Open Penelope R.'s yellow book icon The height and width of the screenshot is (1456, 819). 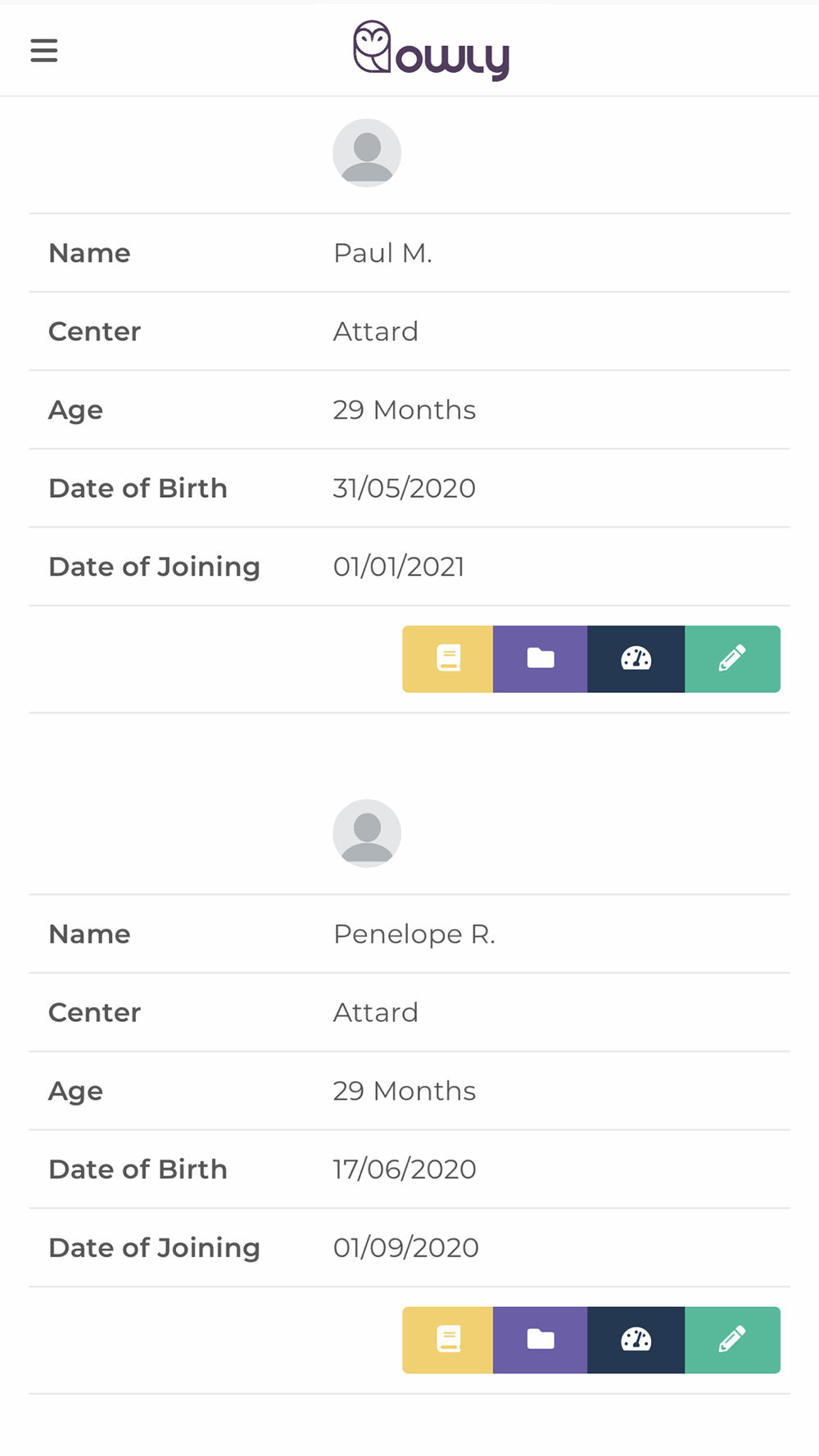(448, 1340)
